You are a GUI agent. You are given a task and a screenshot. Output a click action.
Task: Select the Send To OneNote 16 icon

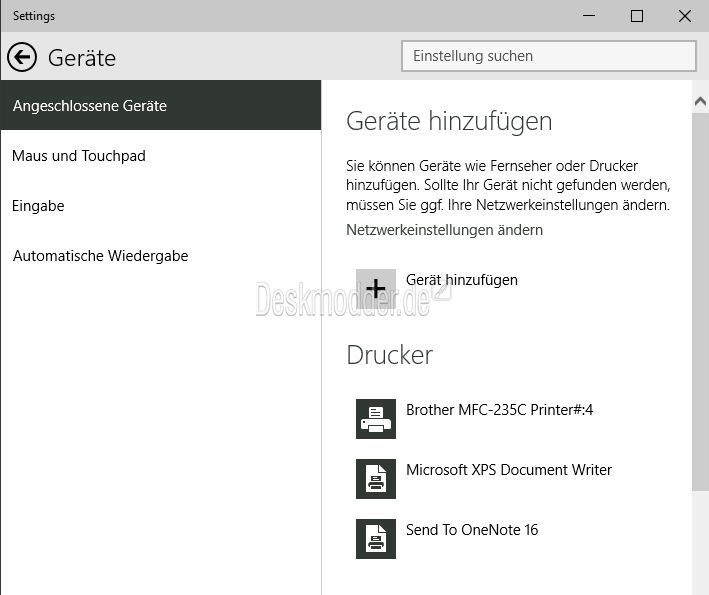pyautogui.click(x=376, y=539)
